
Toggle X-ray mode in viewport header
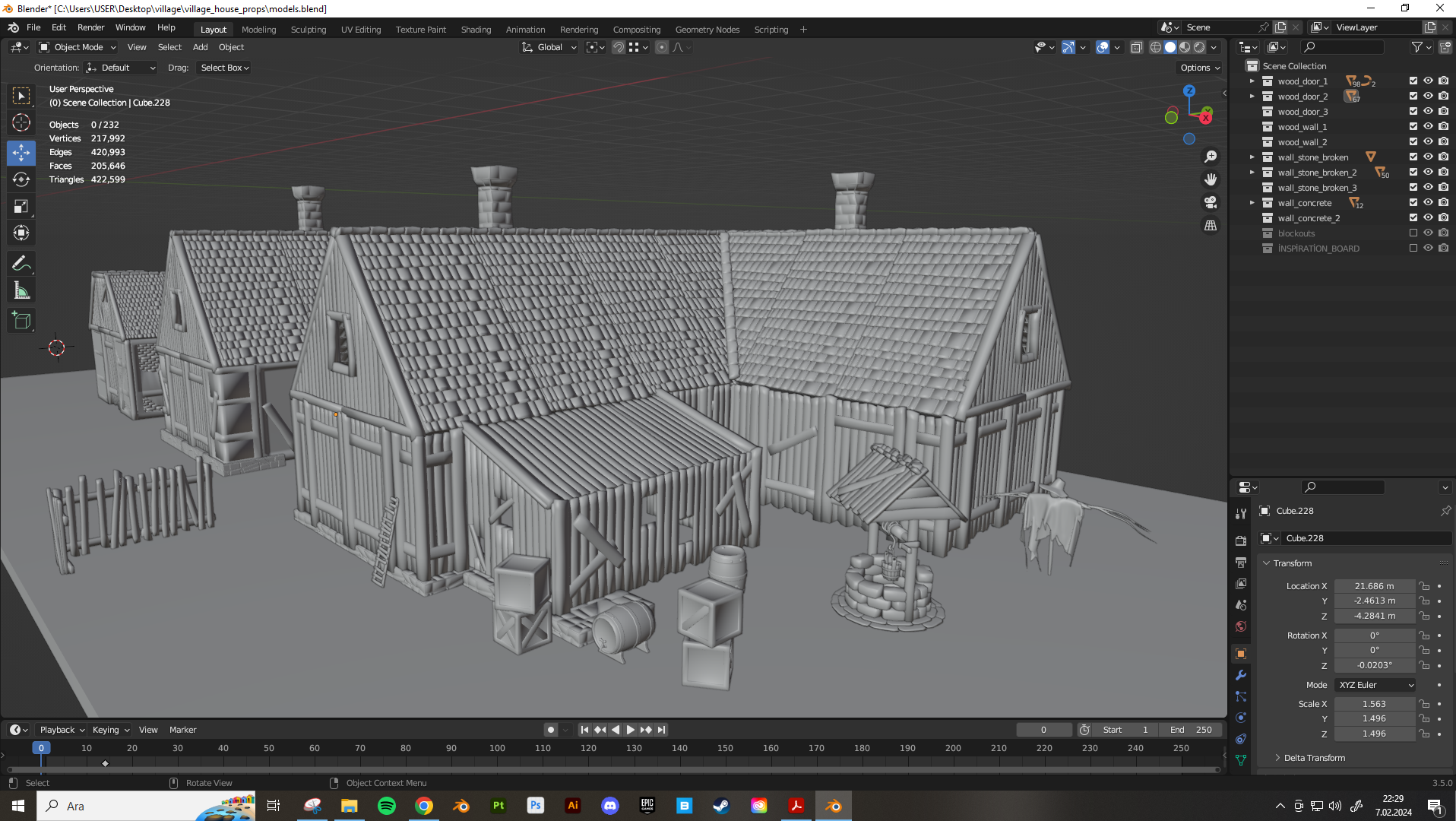(x=1137, y=47)
